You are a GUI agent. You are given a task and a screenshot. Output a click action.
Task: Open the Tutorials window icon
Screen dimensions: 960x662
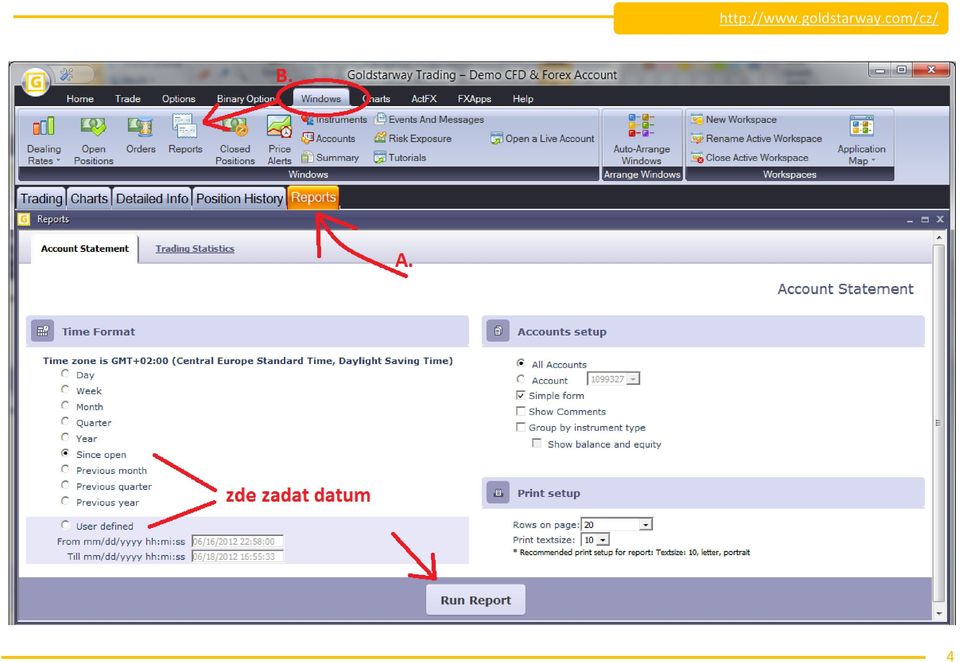pyautogui.click(x=380, y=157)
